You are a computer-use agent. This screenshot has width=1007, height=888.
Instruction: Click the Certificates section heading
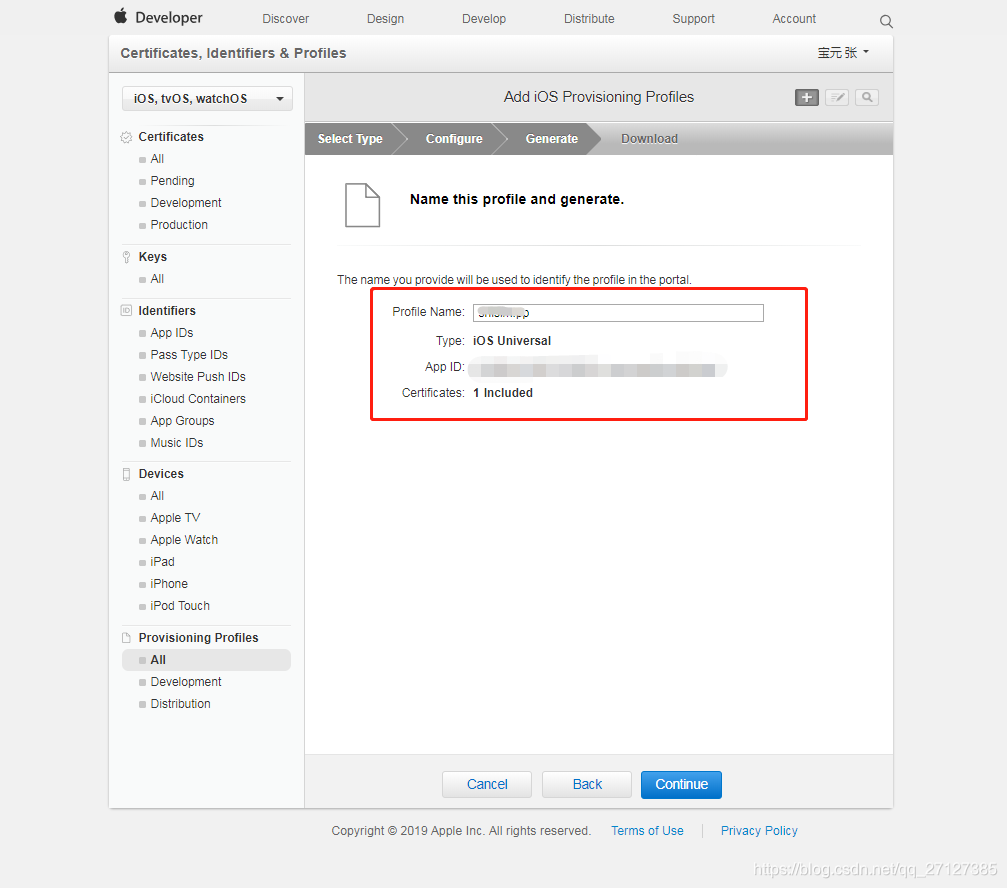pos(171,137)
